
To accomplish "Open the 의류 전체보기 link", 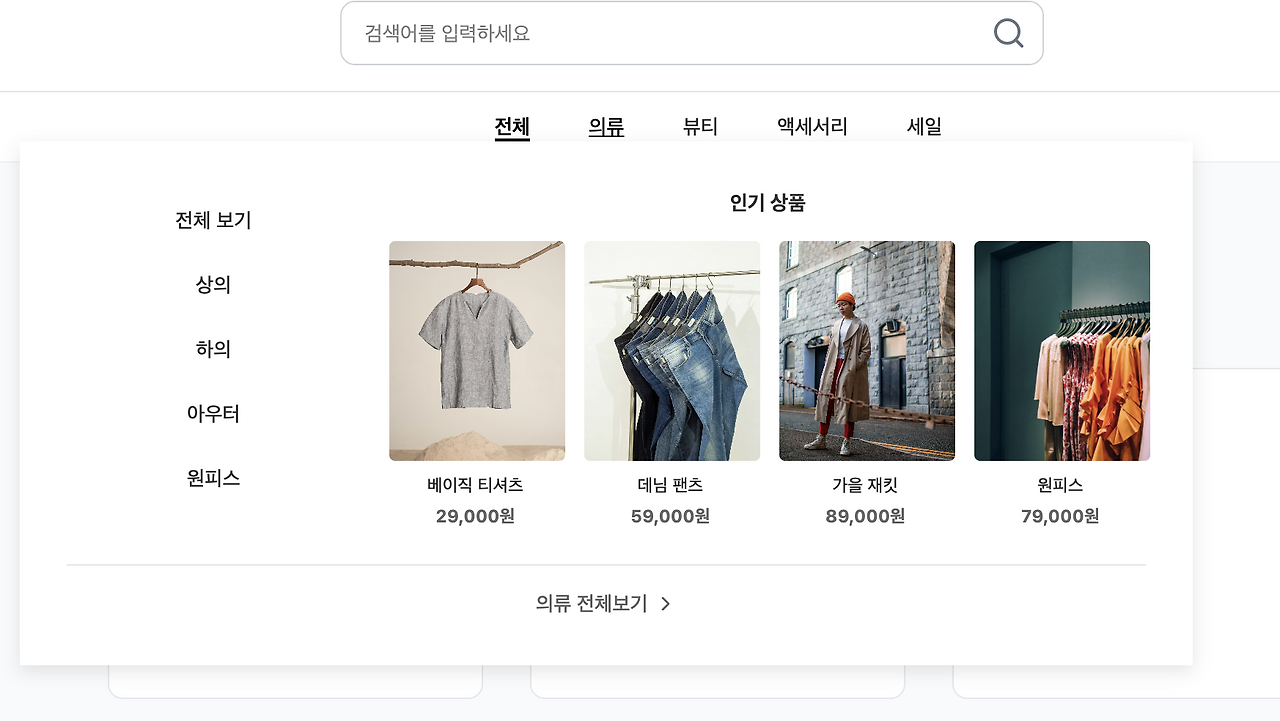I will 604,604.
